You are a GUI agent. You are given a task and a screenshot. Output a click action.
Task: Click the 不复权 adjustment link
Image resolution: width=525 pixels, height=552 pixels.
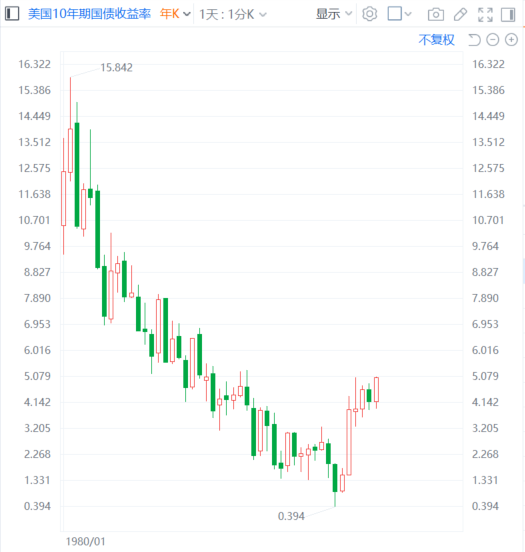pyautogui.click(x=436, y=40)
